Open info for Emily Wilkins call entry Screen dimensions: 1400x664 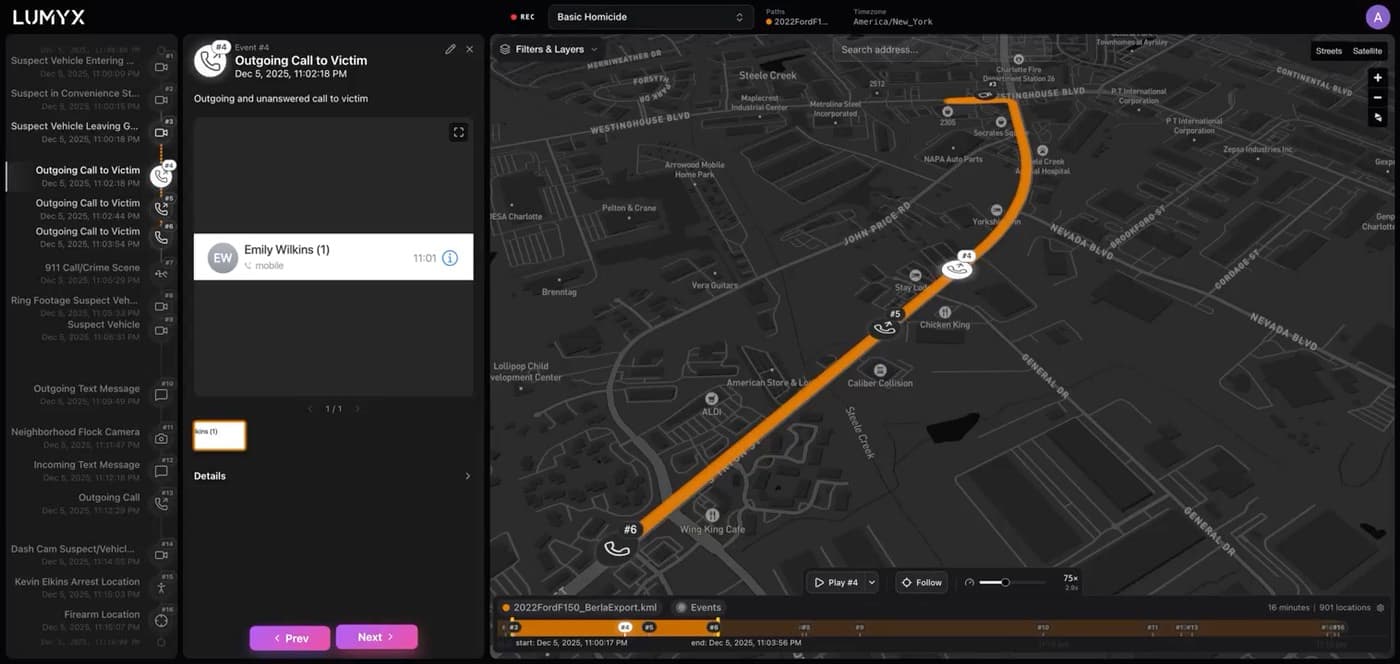point(450,258)
